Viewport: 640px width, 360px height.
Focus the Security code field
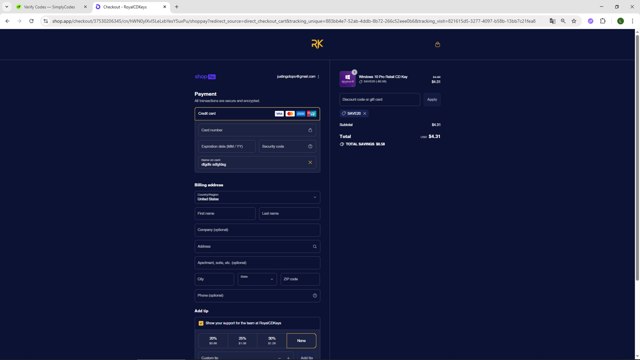[x=287, y=147]
